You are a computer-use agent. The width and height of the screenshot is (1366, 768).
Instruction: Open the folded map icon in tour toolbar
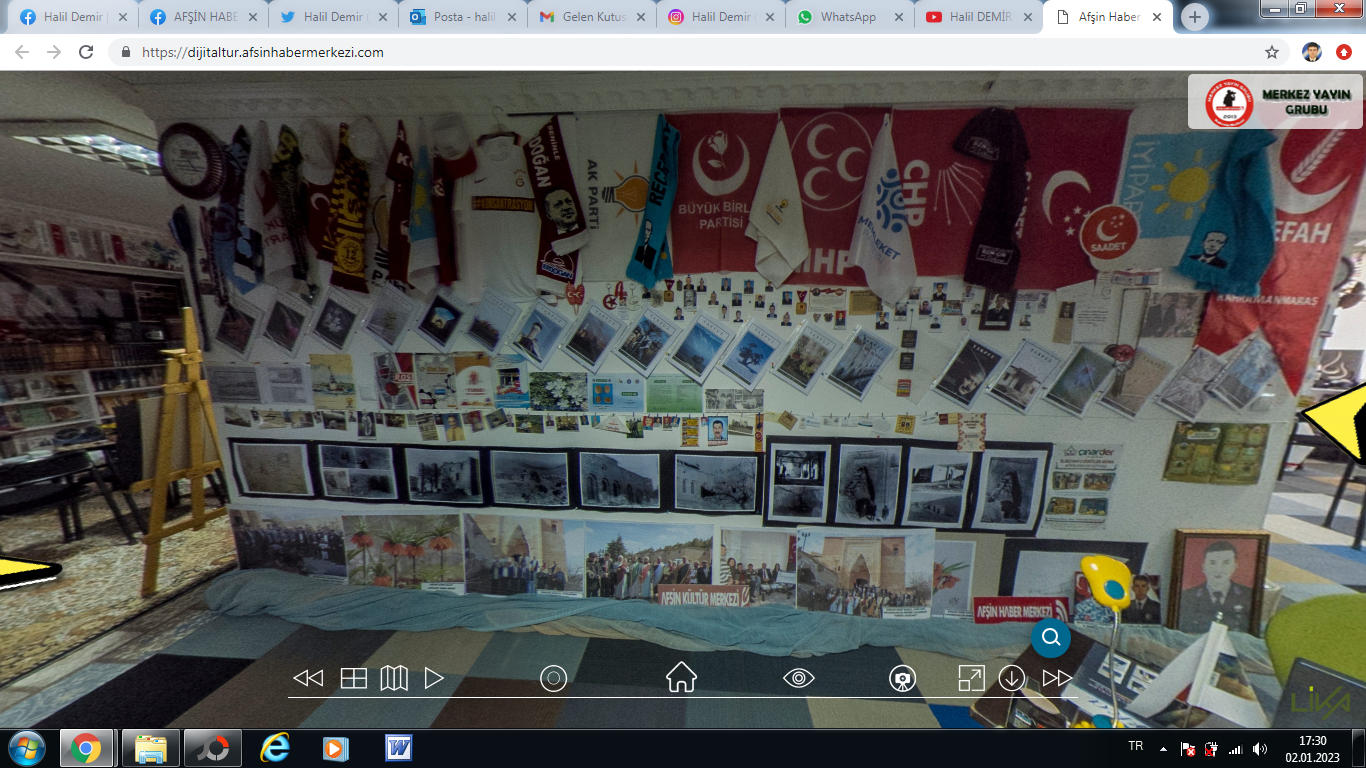pos(394,678)
